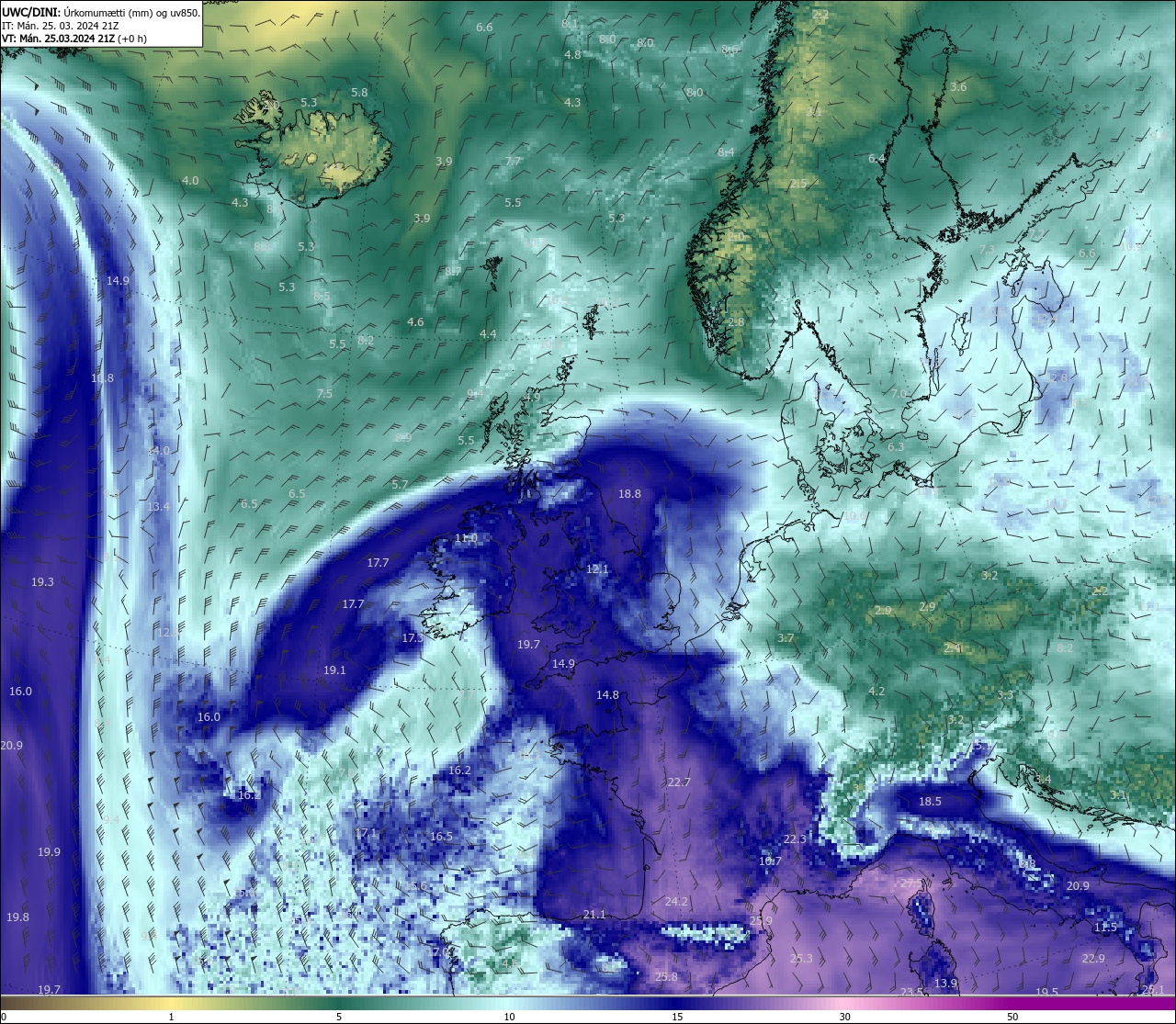
Task: Click the 3.7 value label on the map
Action: [786, 637]
